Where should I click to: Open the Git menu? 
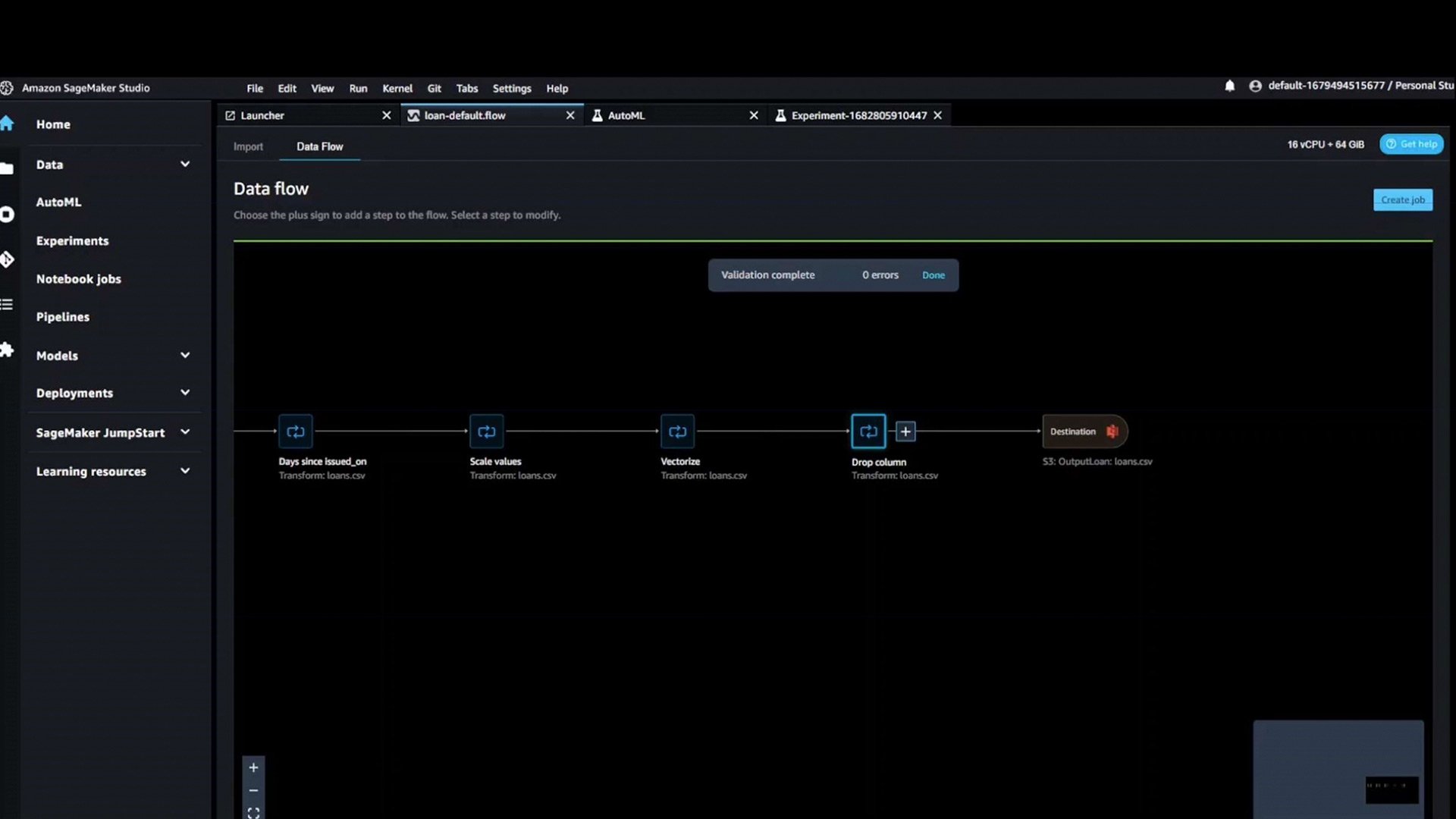pyautogui.click(x=434, y=88)
